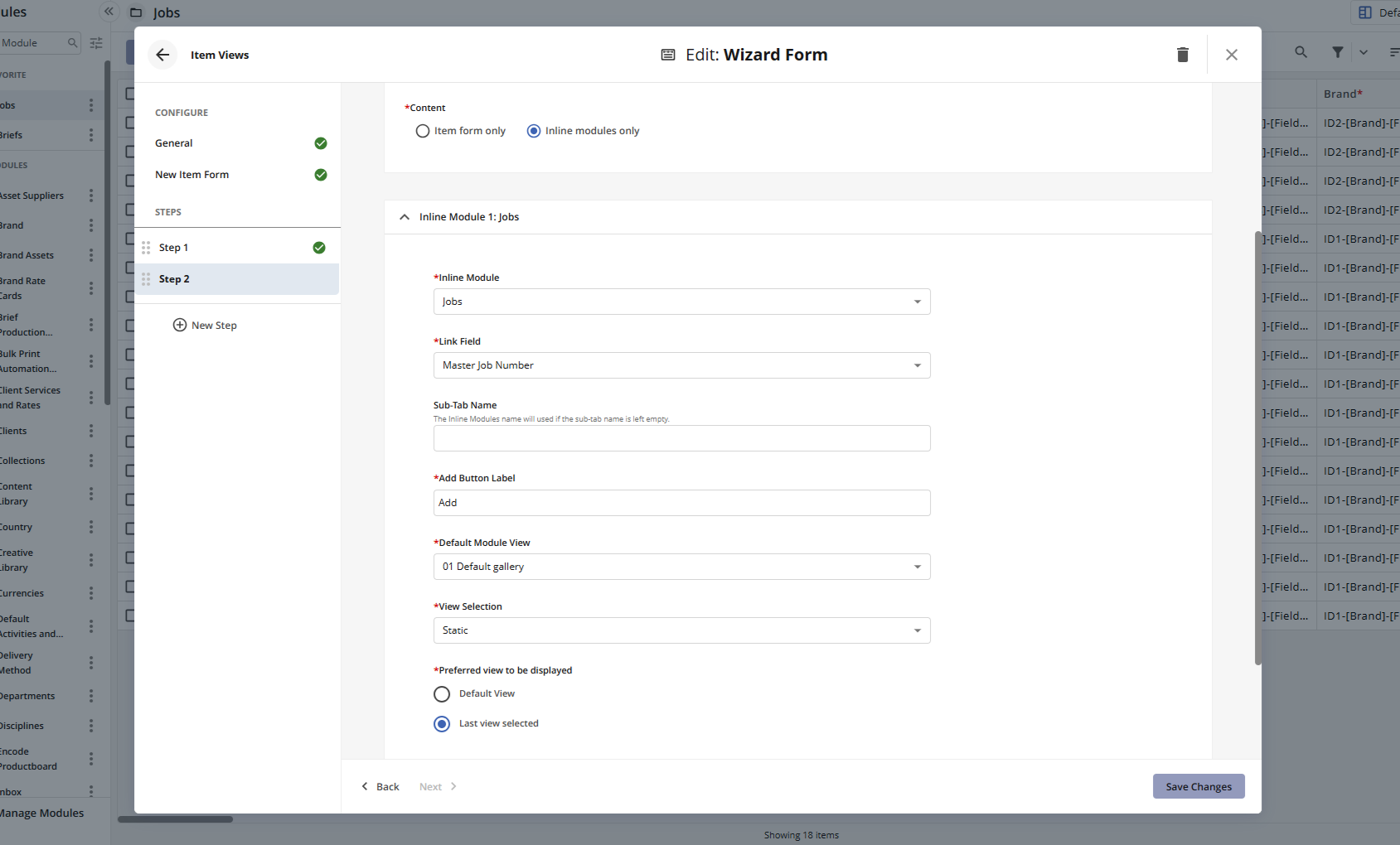1400x845 pixels.
Task: Click Item Views breadcrumb label
Action: click(220, 55)
